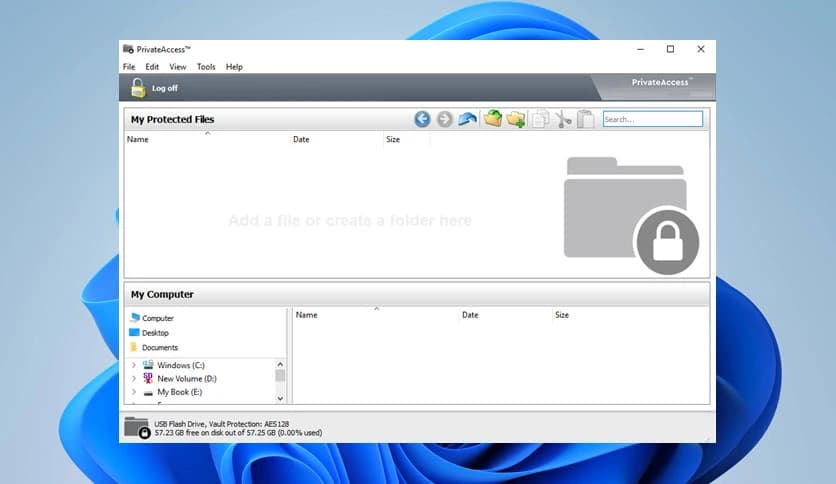Minimize the PrivateAccess window
The height and width of the screenshot is (484, 836).
(640, 49)
